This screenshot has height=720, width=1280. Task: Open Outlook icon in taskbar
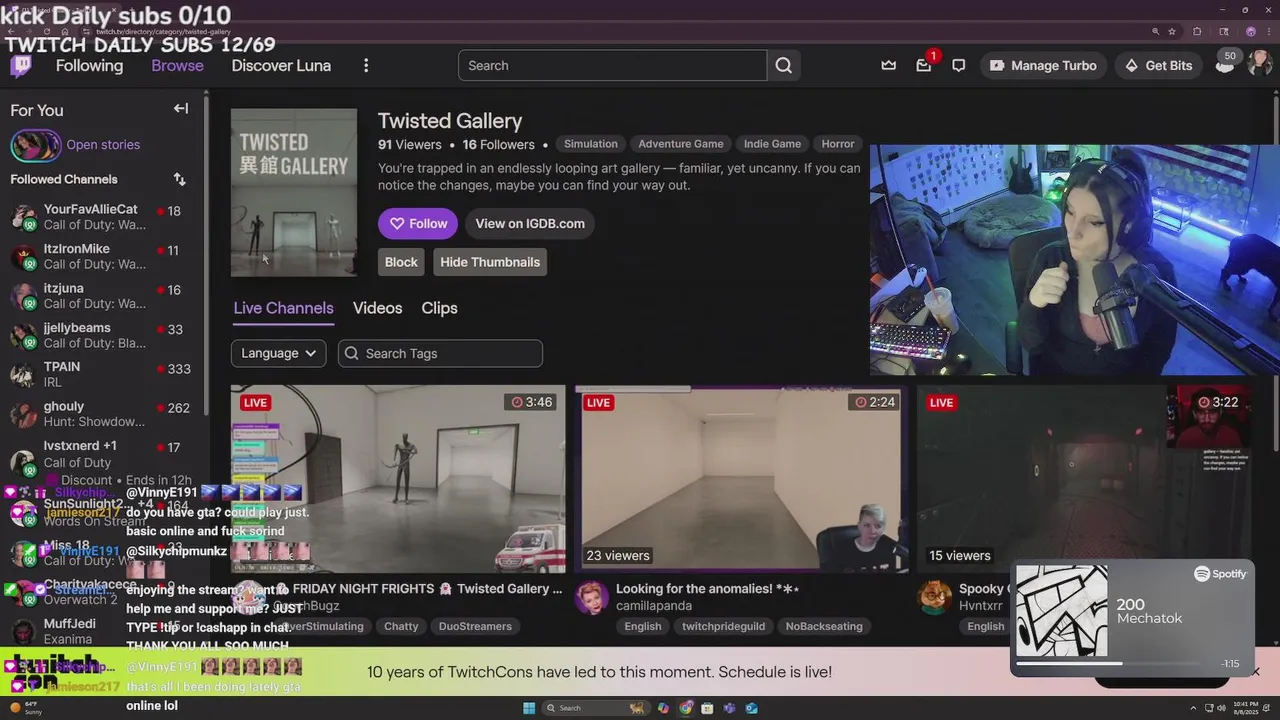[x=751, y=708]
